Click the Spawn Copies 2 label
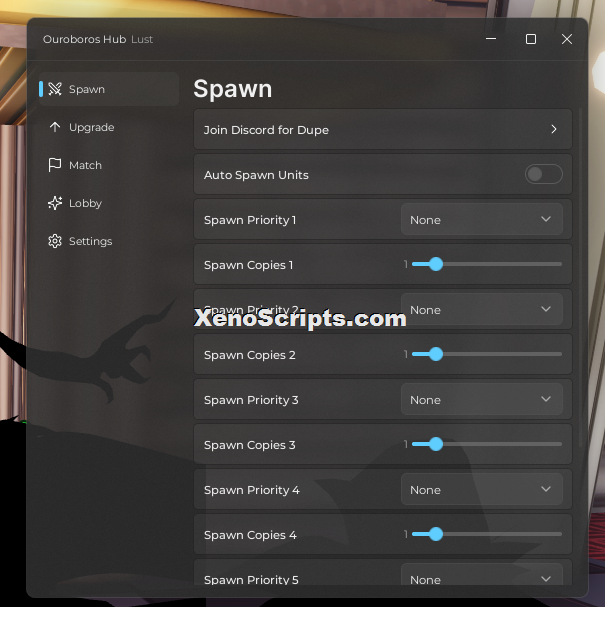The image size is (605, 637). pyautogui.click(x=249, y=355)
